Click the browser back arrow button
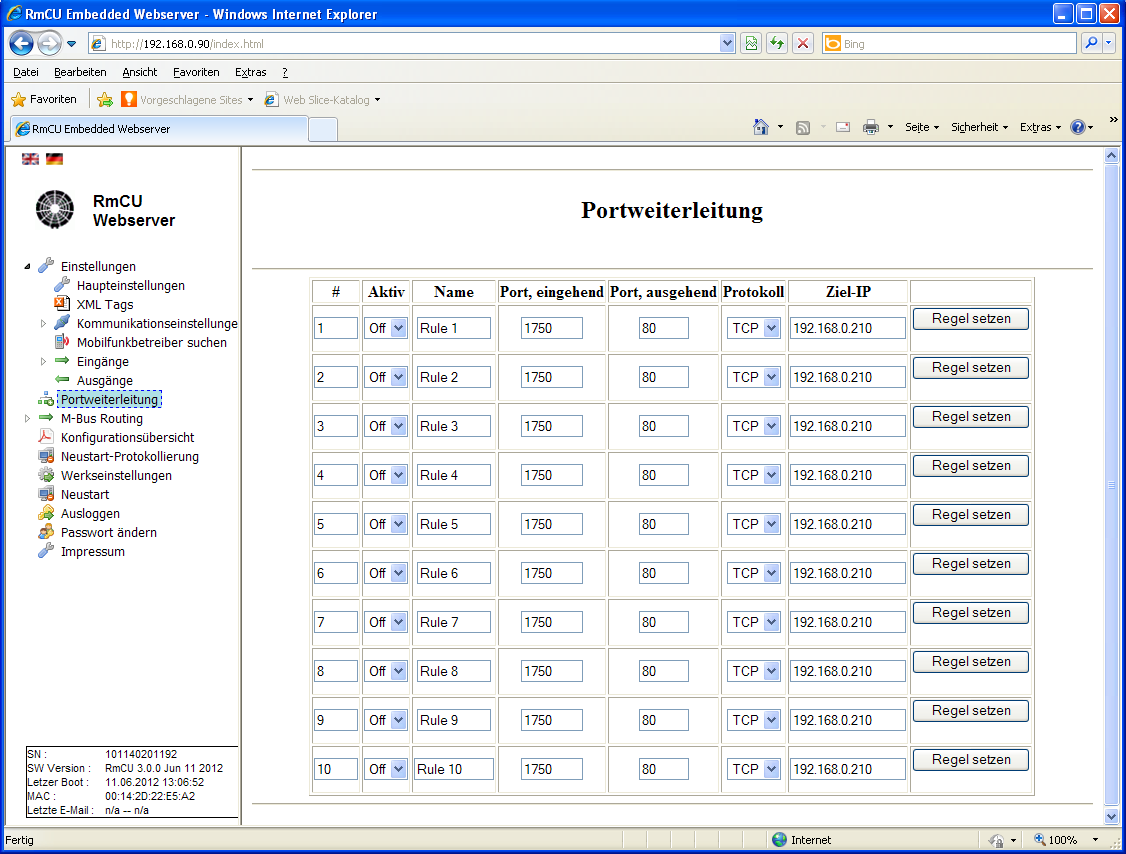The height and width of the screenshot is (854, 1126). tap(22, 44)
